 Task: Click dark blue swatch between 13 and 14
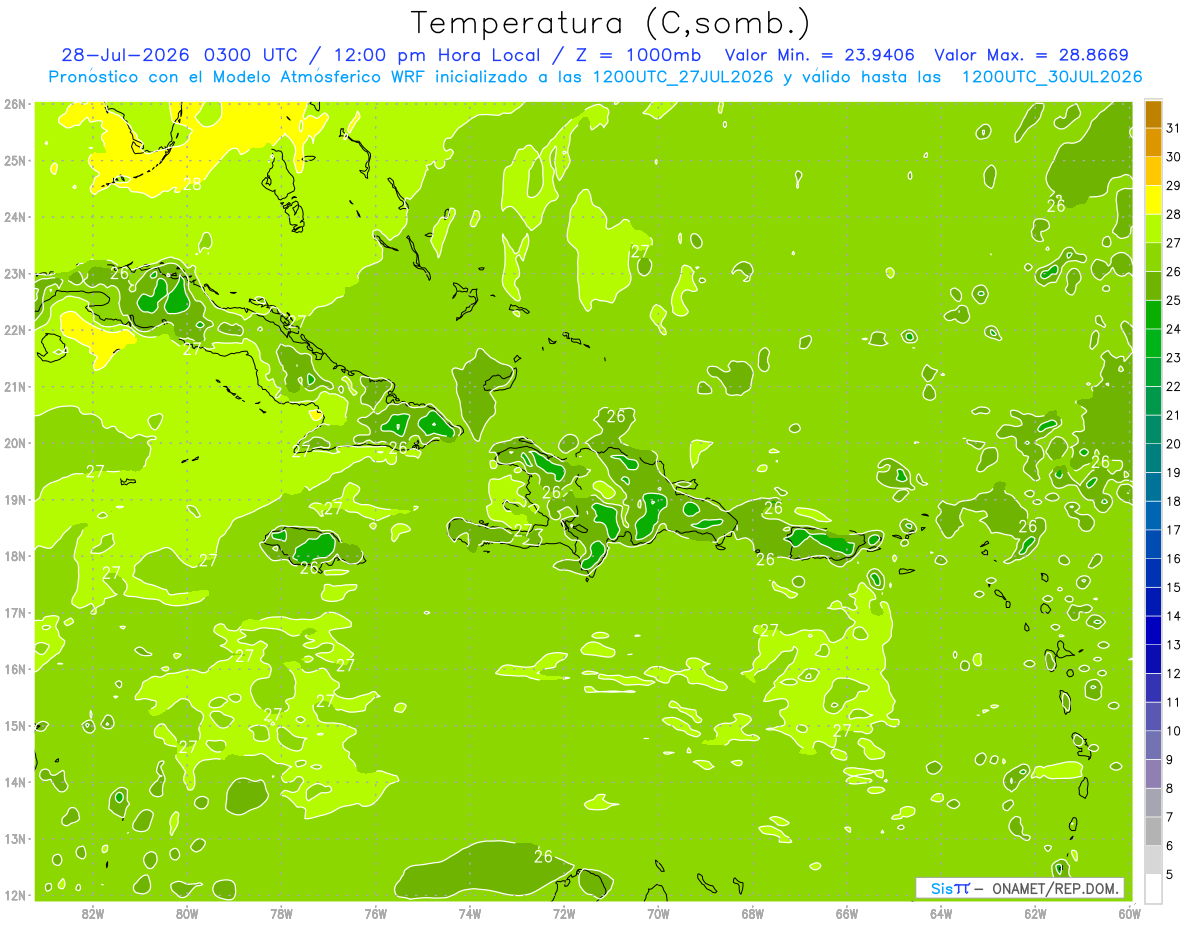[1153, 629]
